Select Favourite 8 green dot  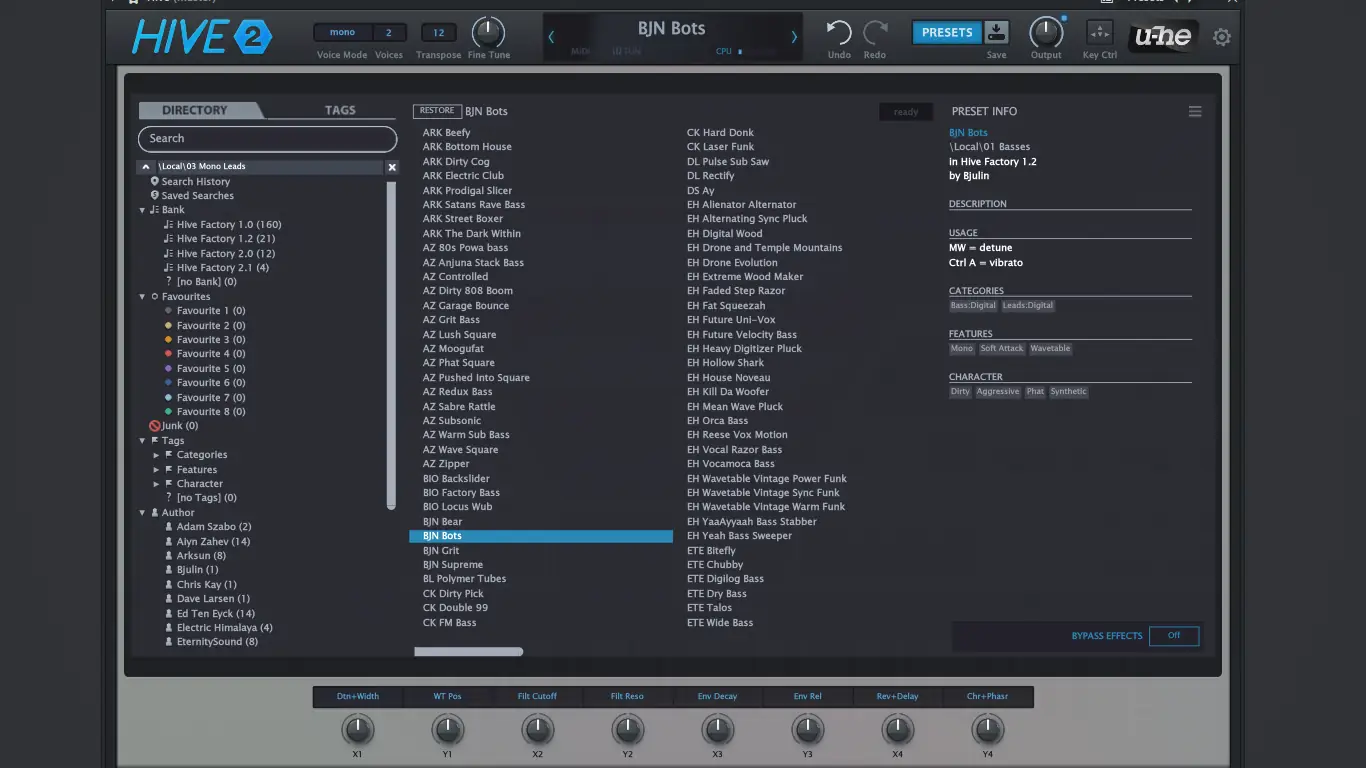(x=168, y=412)
